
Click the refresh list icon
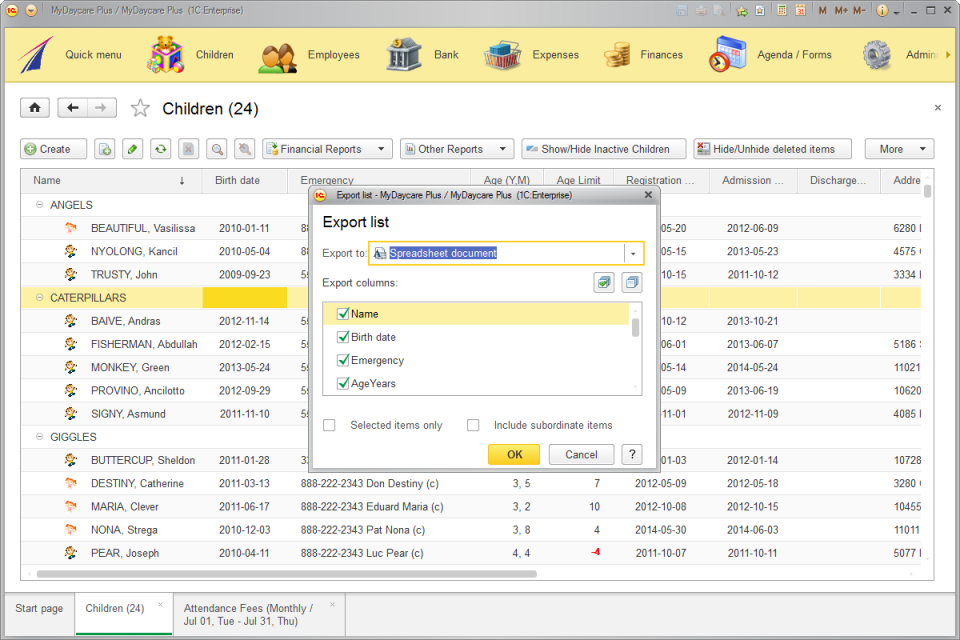[160, 148]
